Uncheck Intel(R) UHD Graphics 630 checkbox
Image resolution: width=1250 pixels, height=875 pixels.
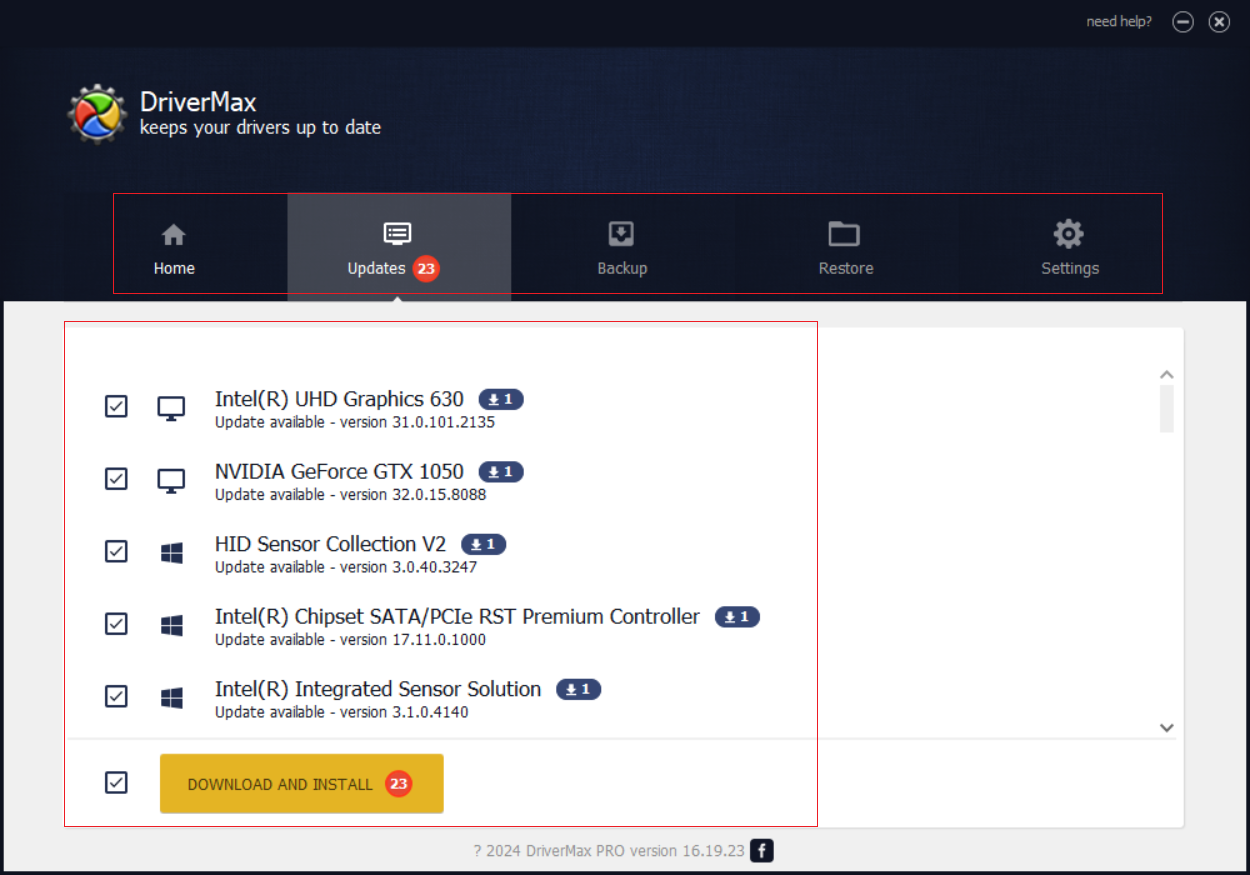(x=116, y=406)
